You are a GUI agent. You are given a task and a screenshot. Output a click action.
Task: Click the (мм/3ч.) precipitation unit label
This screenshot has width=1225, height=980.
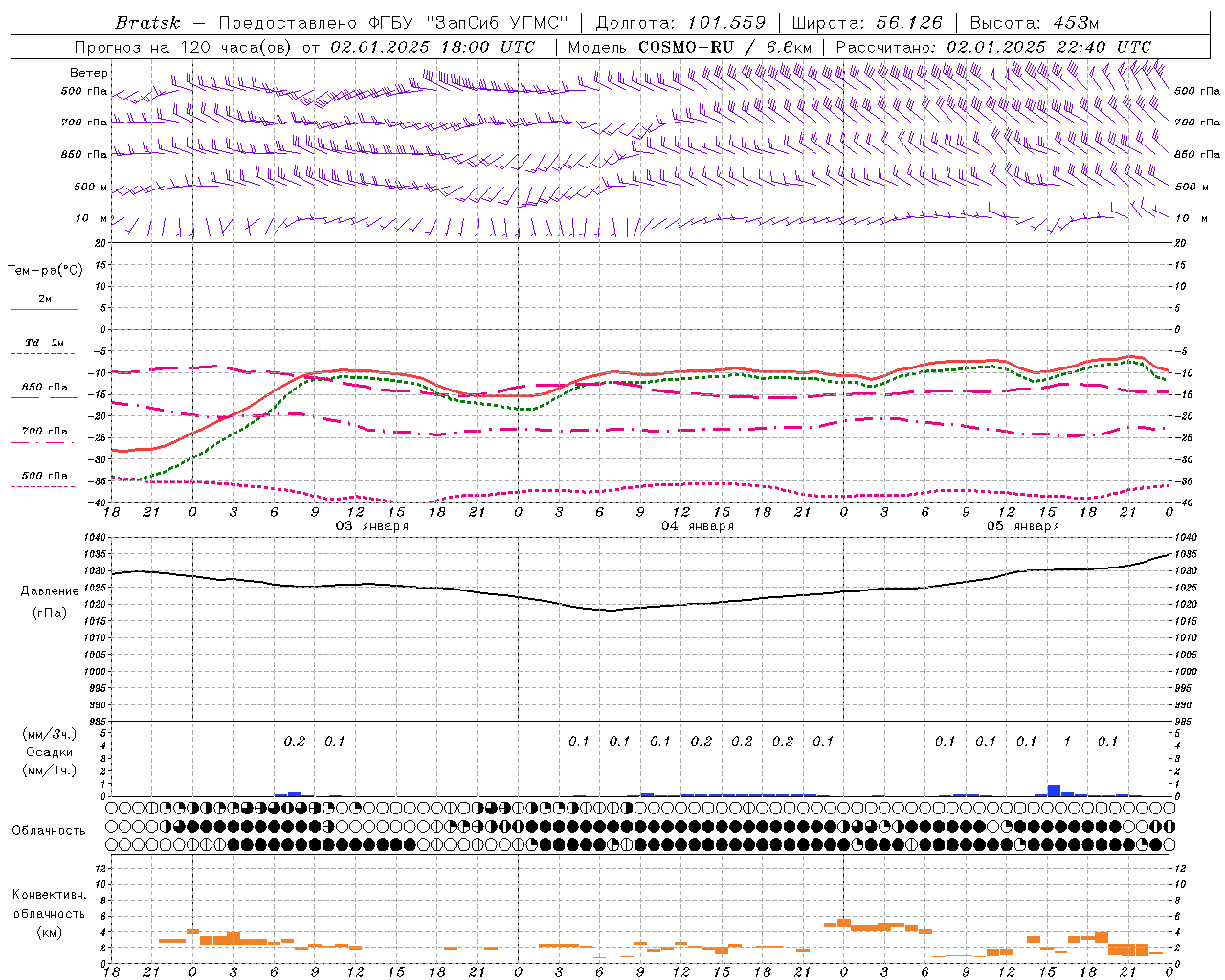50,734
